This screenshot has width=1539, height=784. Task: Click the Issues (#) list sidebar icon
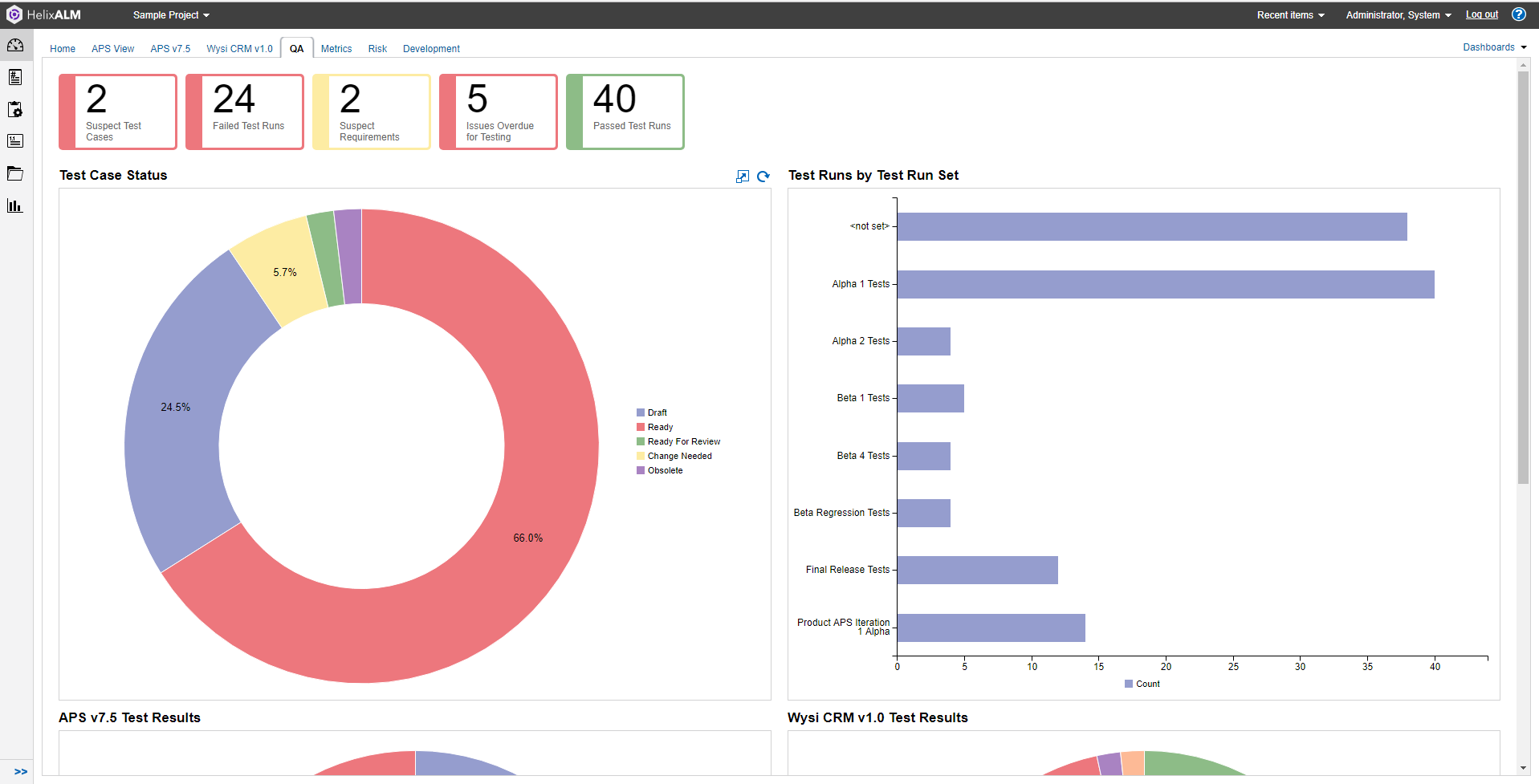tap(15, 77)
